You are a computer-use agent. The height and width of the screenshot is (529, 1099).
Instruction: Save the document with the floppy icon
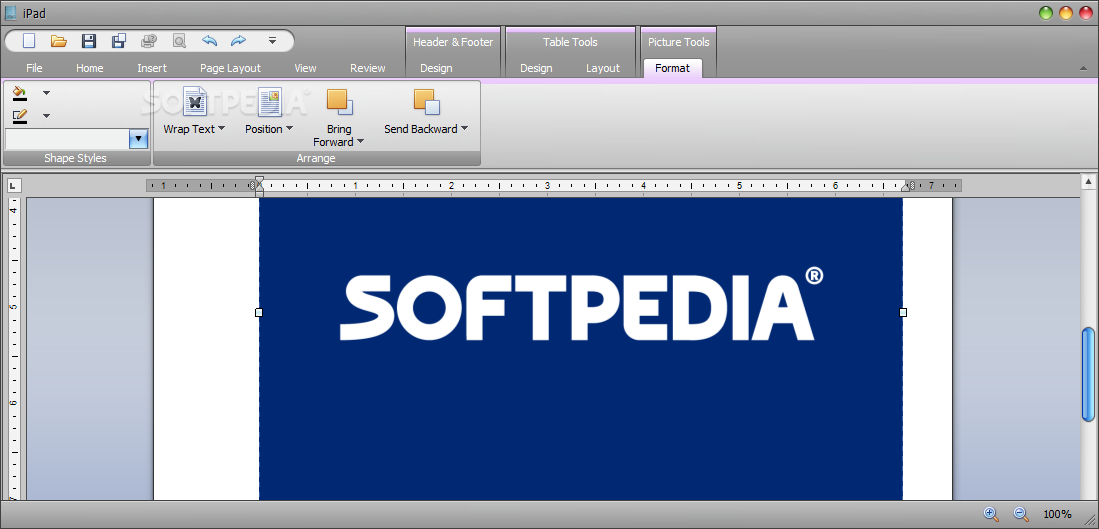89,41
